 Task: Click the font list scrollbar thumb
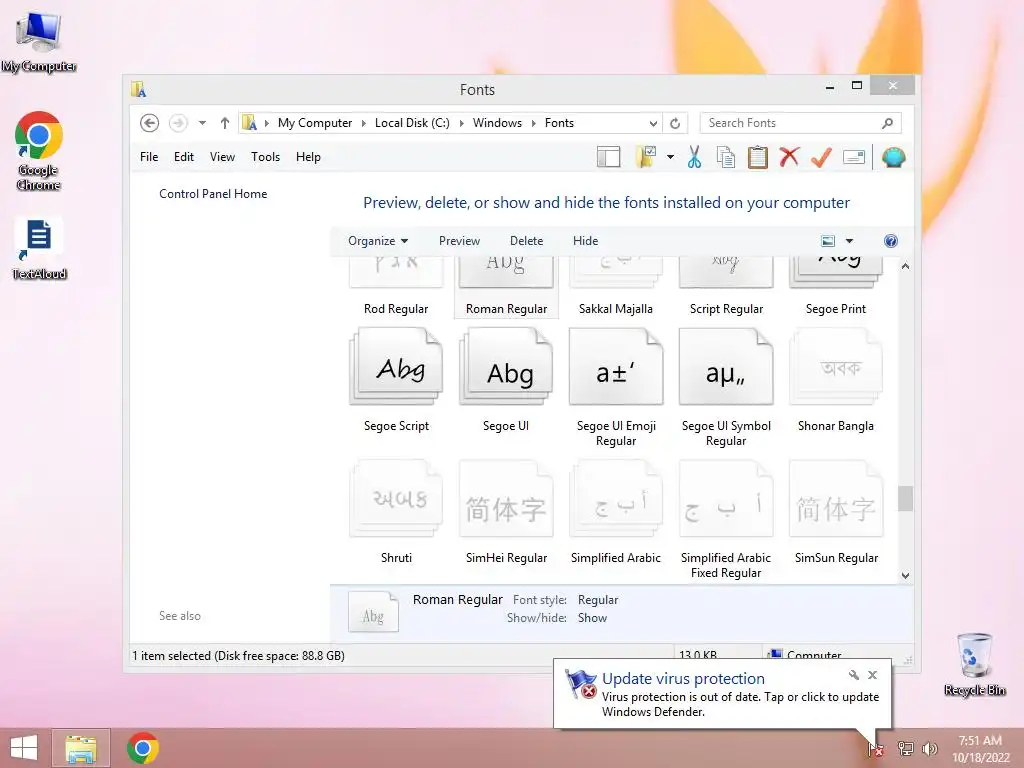(905, 499)
